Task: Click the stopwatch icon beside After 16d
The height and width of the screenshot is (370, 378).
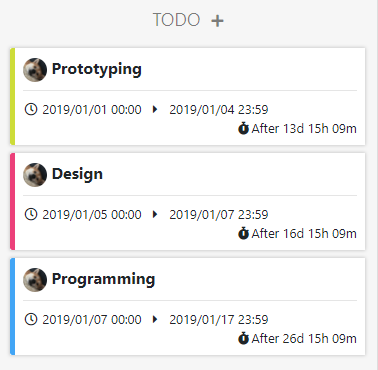Action: point(243,233)
